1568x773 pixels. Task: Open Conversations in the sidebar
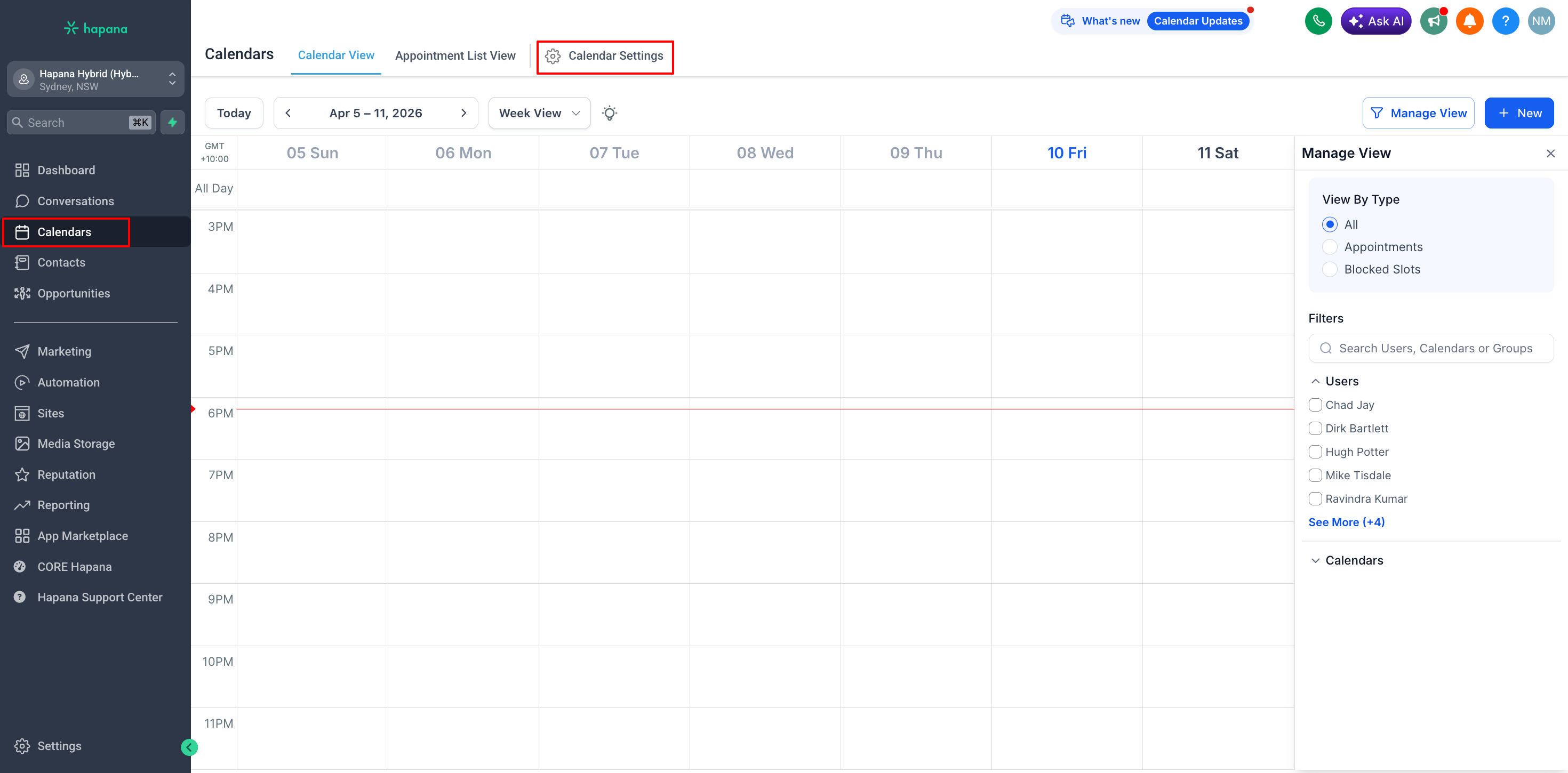pyautogui.click(x=76, y=202)
